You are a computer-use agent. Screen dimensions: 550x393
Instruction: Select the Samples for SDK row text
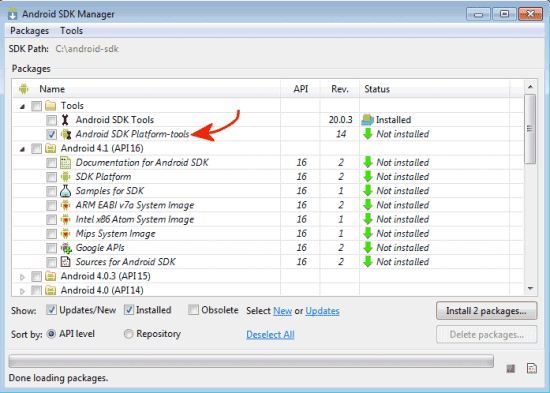(110, 191)
